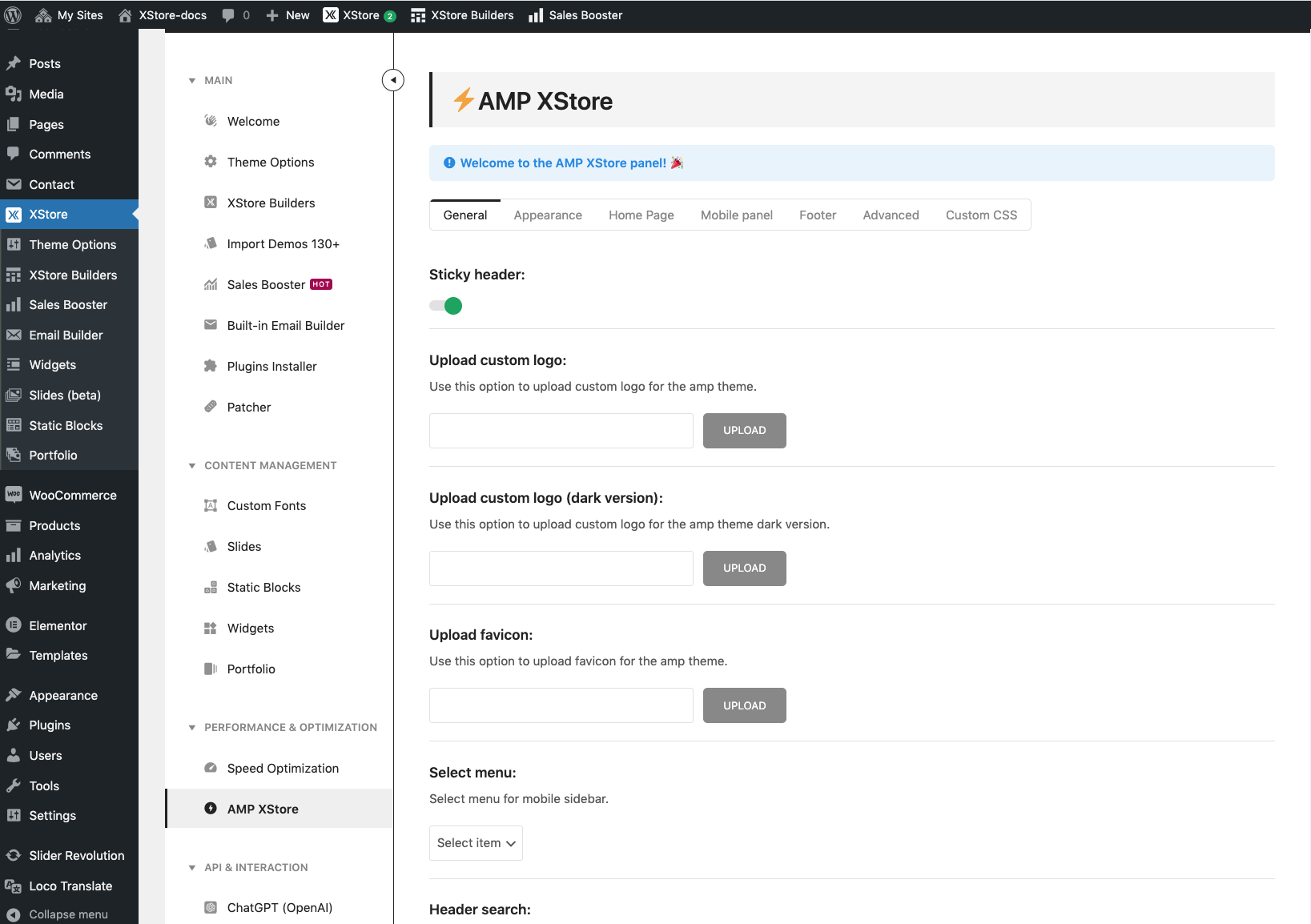The width and height of the screenshot is (1311, 924).
Task: Click the Built-in Email Builder envelope icon
Action: [211, 325]
